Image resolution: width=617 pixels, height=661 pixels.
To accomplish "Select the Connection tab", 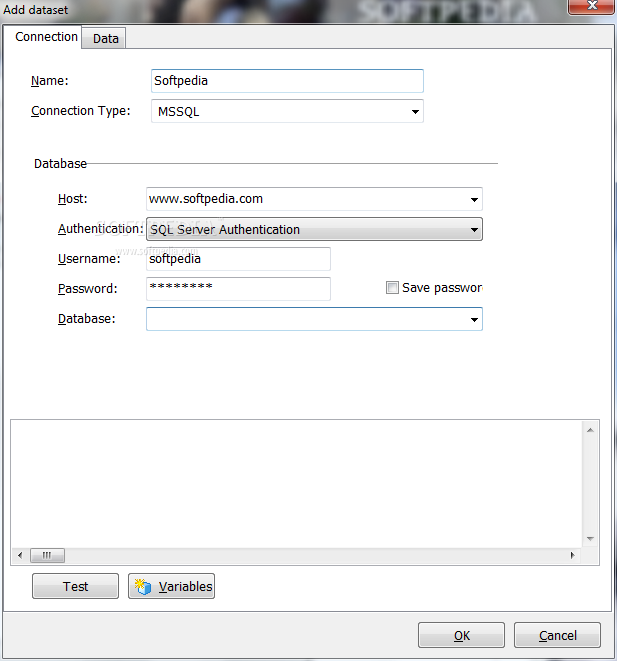I will pyautogui.click(x=43, y=37).
